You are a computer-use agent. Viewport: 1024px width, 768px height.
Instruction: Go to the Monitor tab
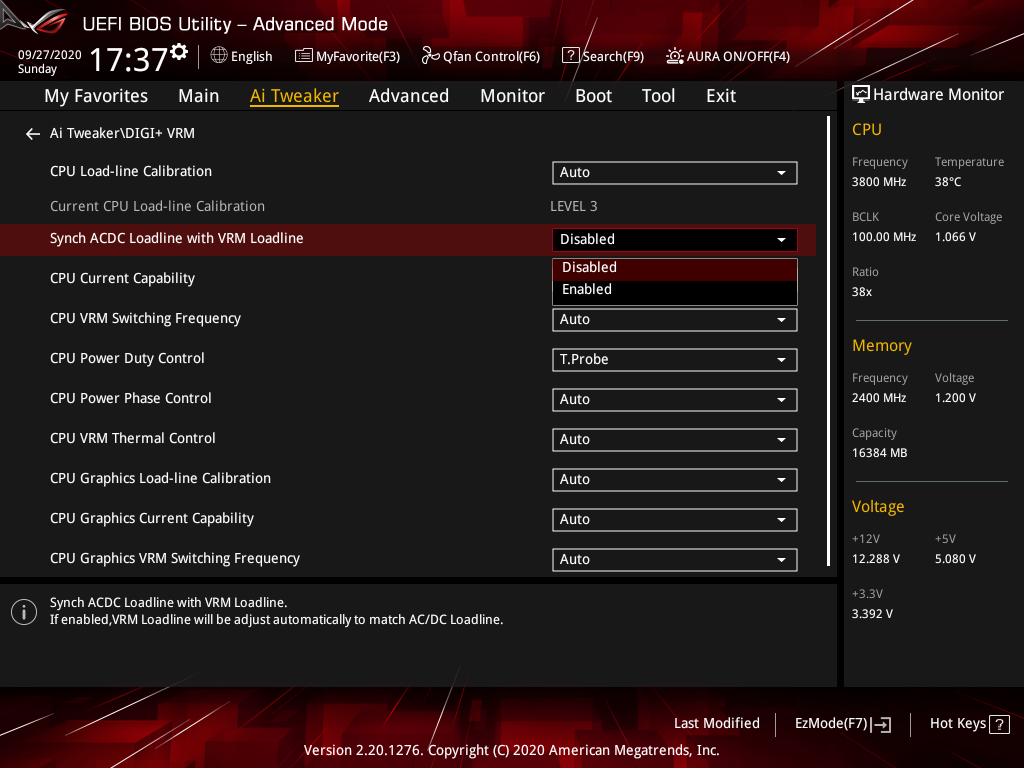[x=512, y=96]
